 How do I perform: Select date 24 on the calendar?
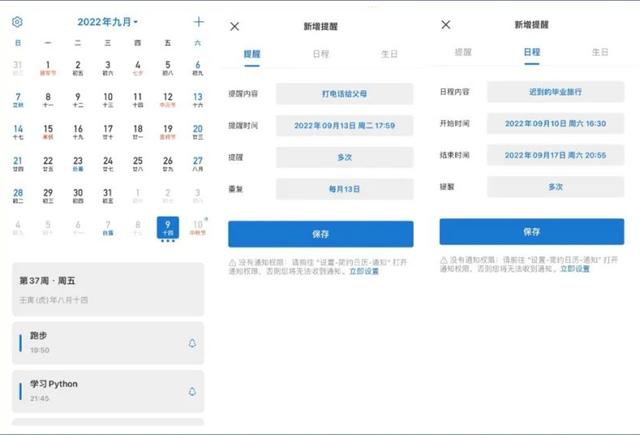(x=108, y=164)
